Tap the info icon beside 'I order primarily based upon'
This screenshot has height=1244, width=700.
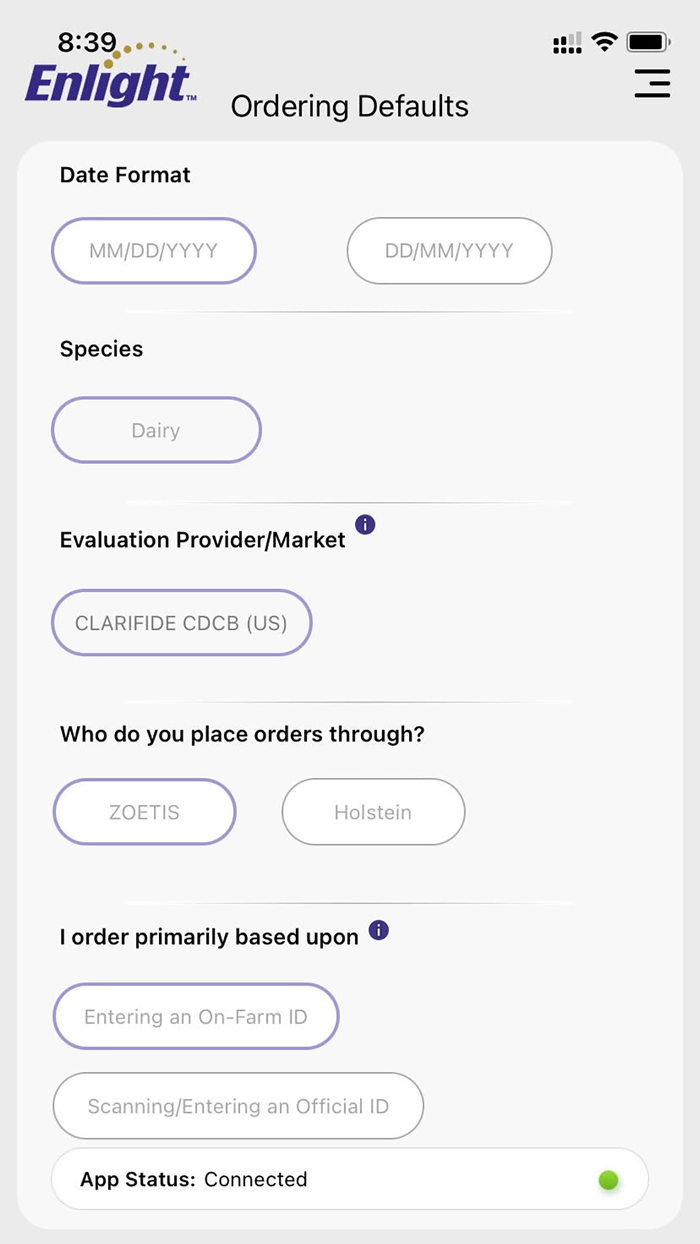pos(378,930)
